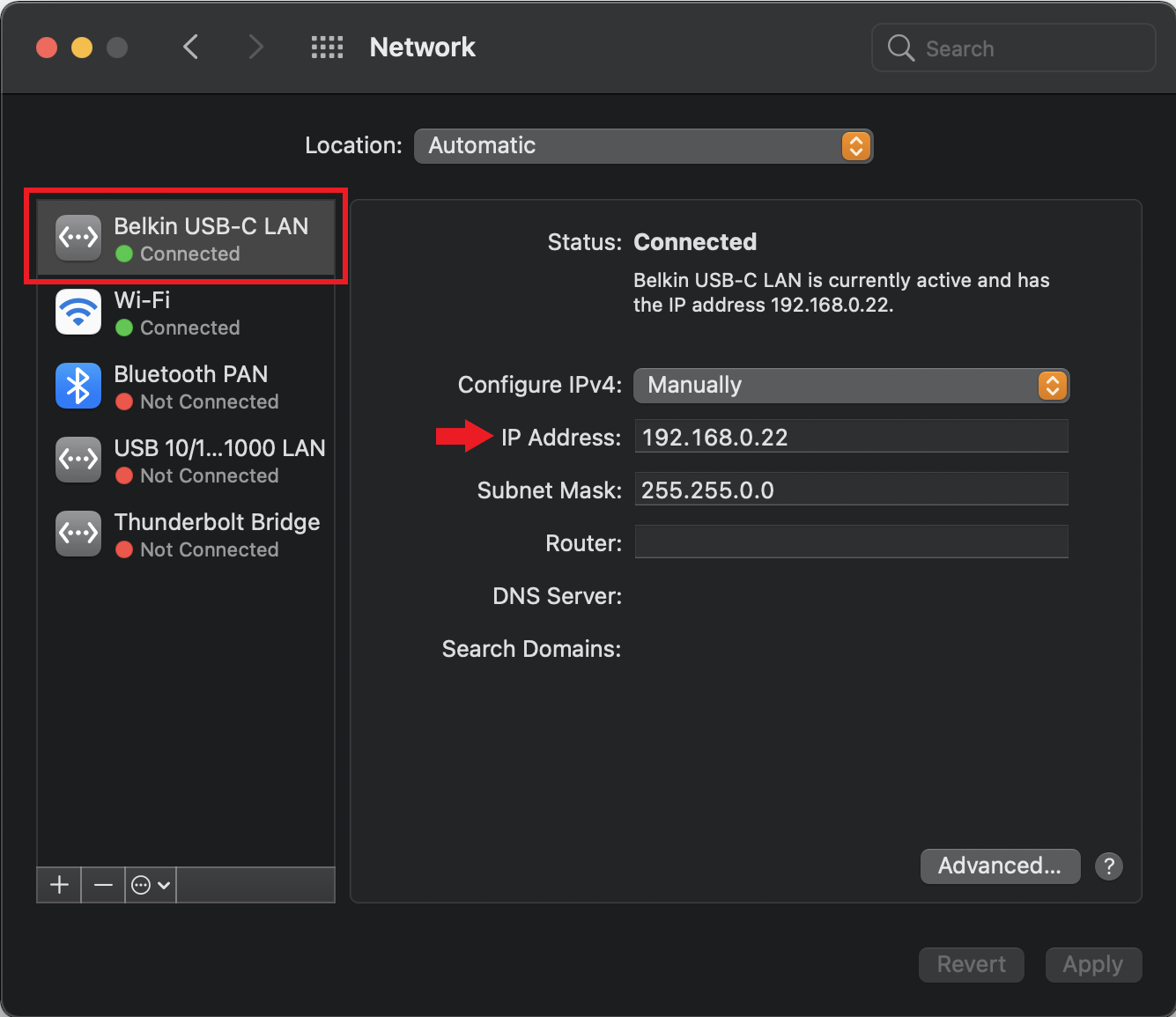
Task: Go forward with the right chevron
Action: (x=255, y=47)
